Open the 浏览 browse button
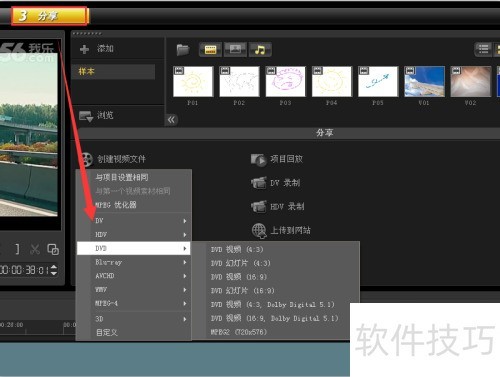This screenshot has height=377, width=500. (96, 116)
